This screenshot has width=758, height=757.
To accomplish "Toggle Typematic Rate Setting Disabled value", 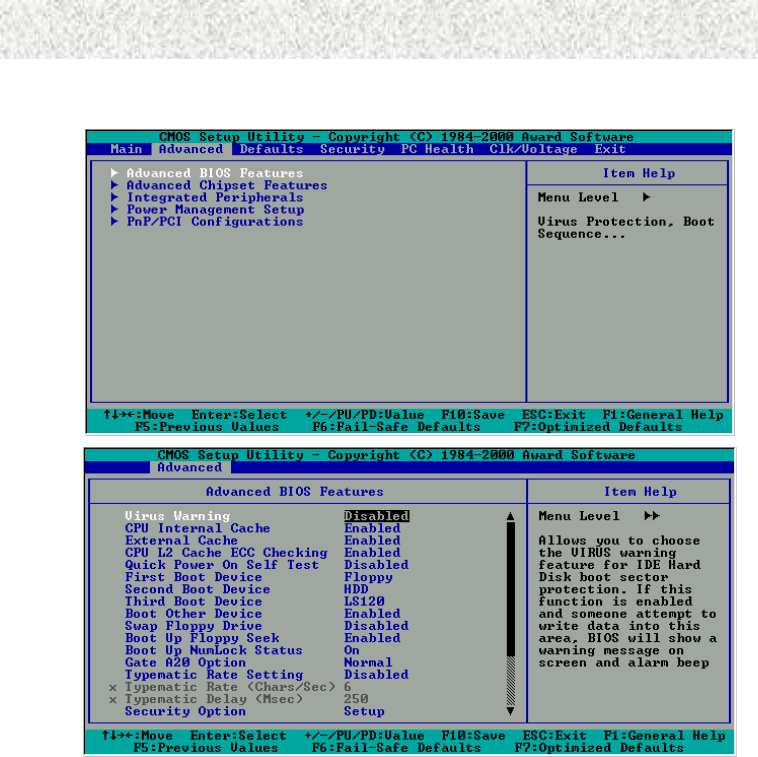I will [376, 674].
